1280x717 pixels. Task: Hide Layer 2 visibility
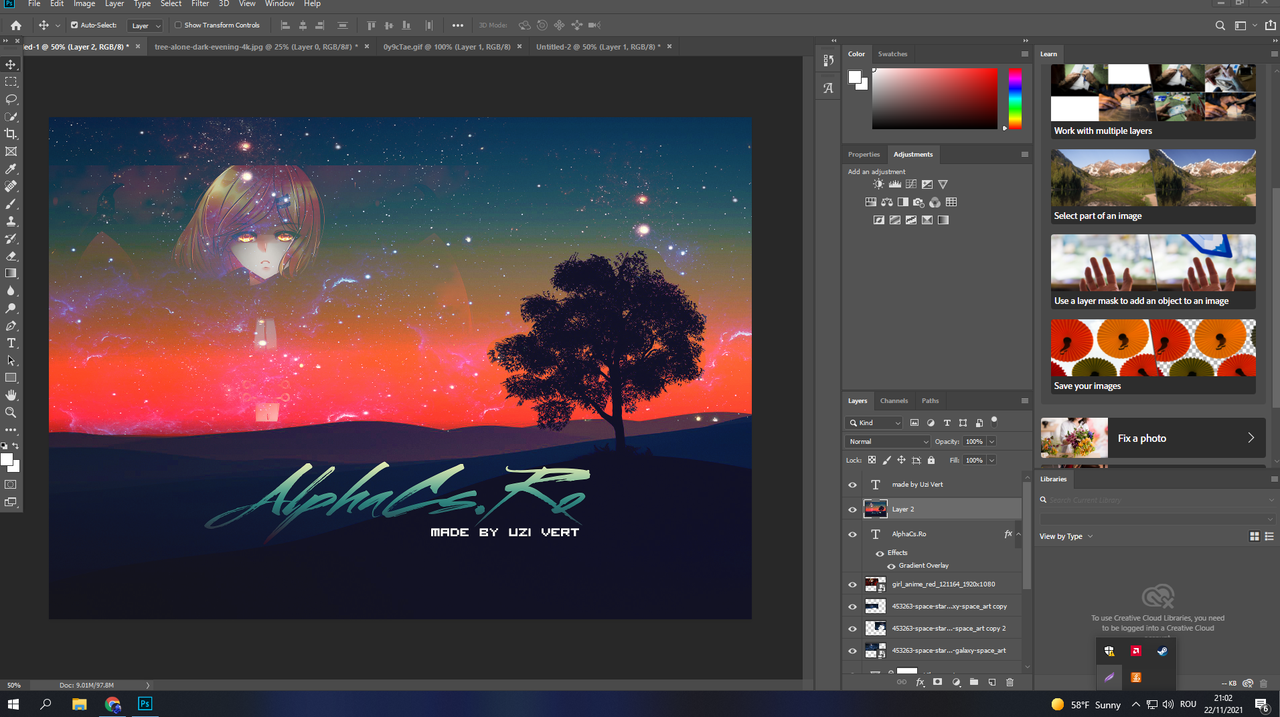[853, 509]
